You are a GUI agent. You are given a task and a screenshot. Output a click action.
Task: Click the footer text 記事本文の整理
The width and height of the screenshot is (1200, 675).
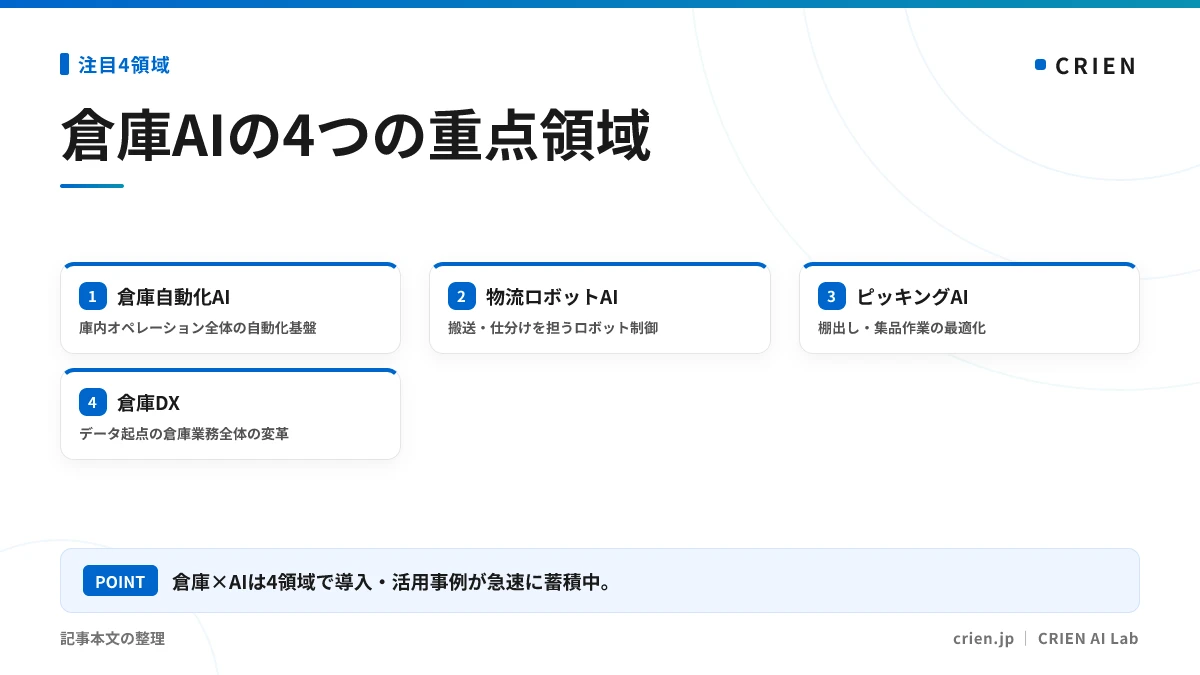click(112, 638)
